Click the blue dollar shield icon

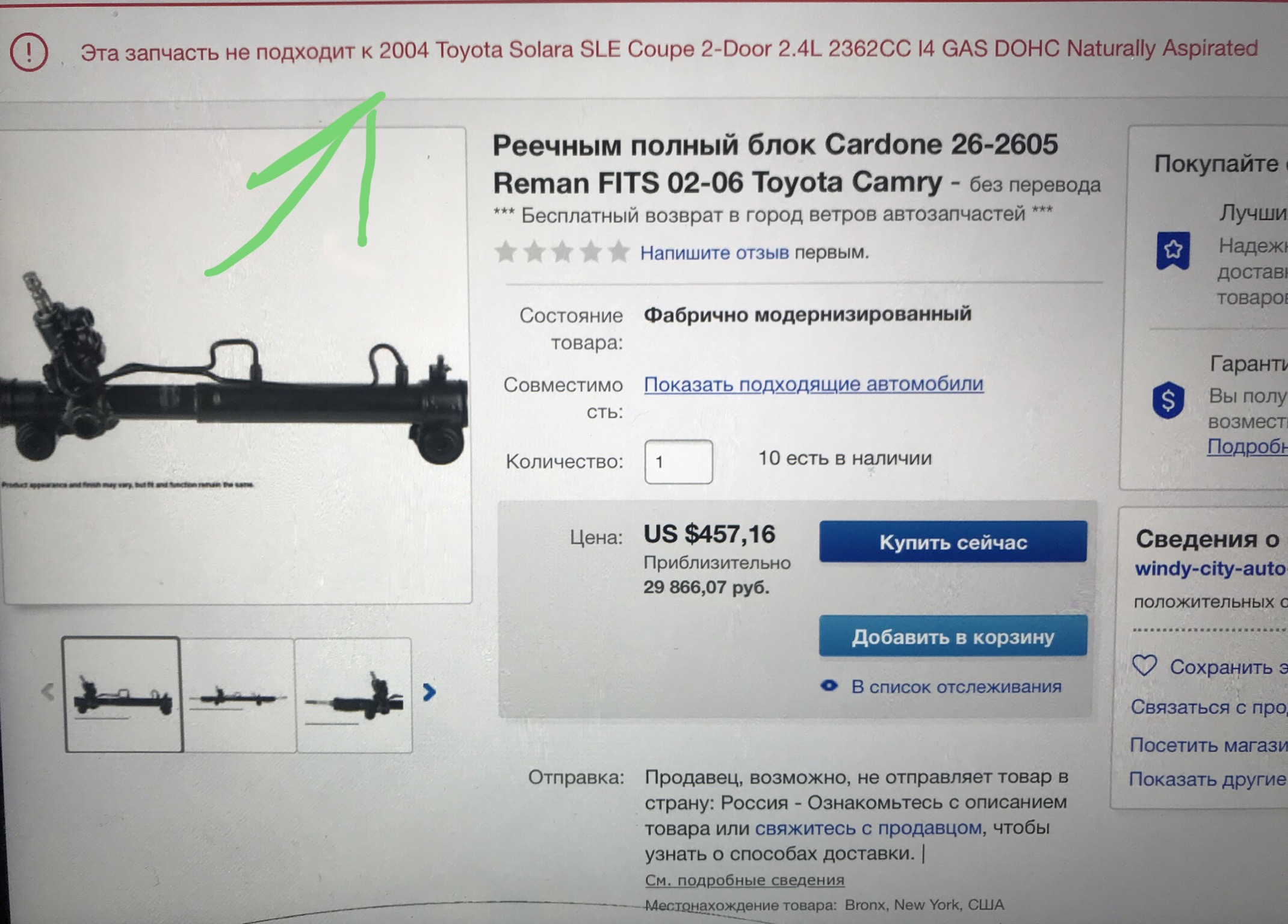[1168, 400]
